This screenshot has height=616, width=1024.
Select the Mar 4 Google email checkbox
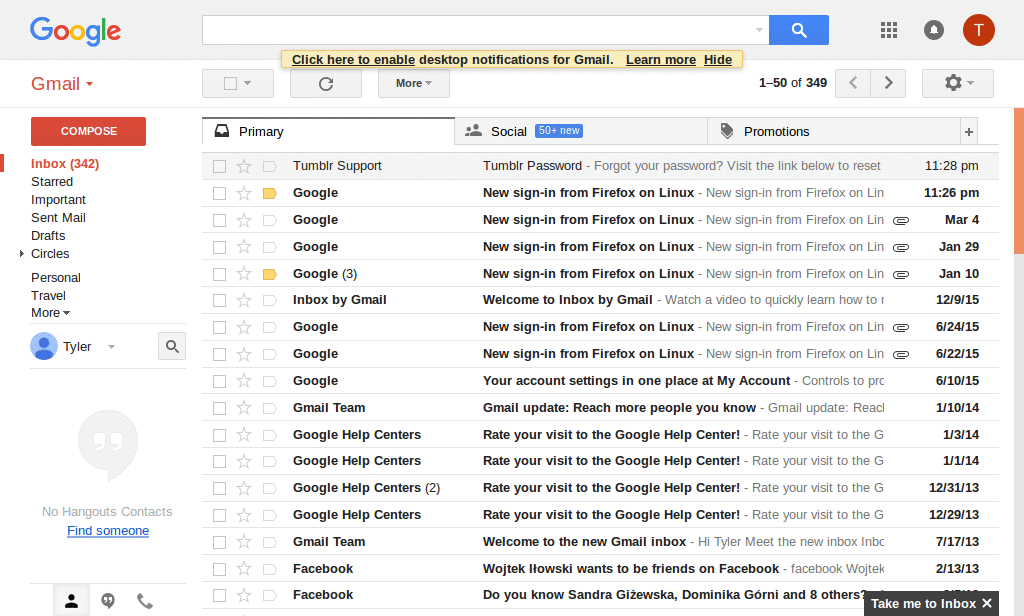point(219,220)
